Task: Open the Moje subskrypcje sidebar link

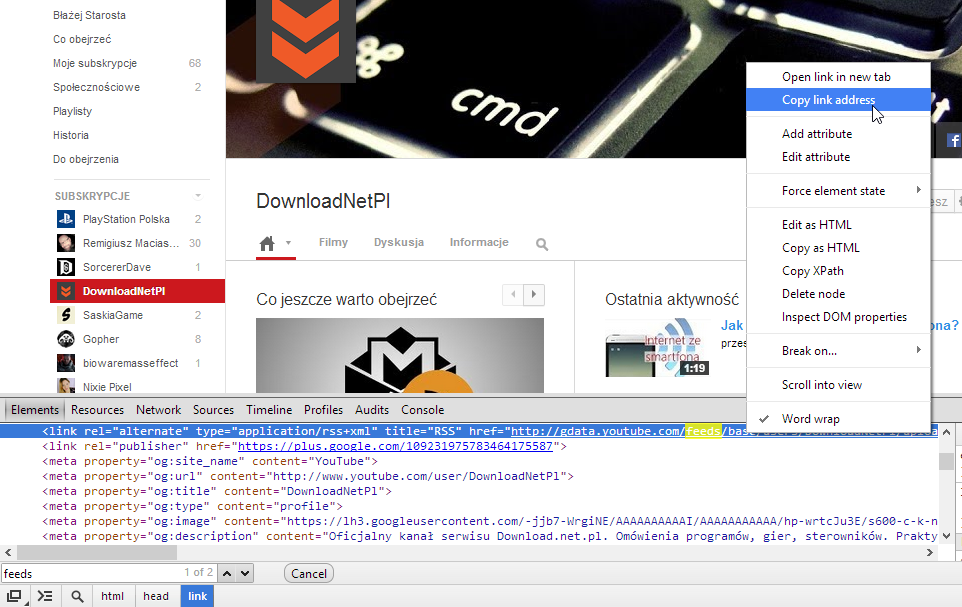Action: tap(95, 63)
